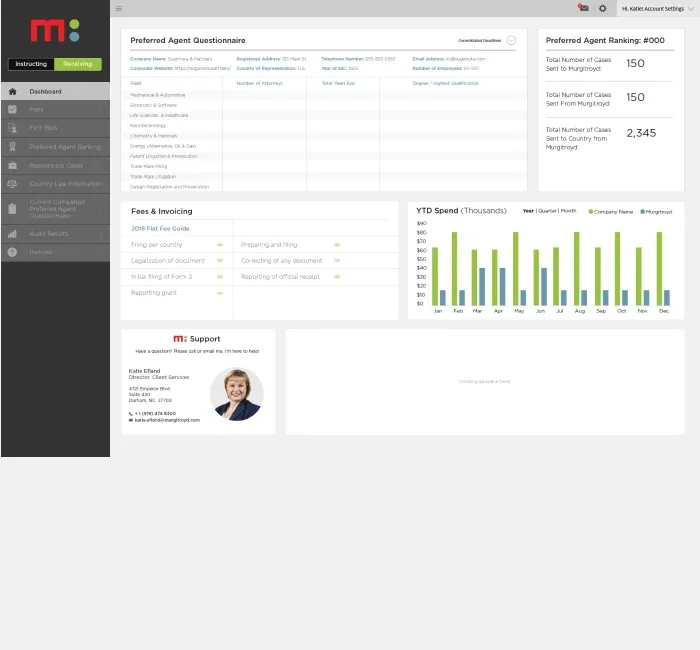Screen dimensions: 700x650
Task: Click the Audit Results bar chart icon
Action: coord(12,234)
